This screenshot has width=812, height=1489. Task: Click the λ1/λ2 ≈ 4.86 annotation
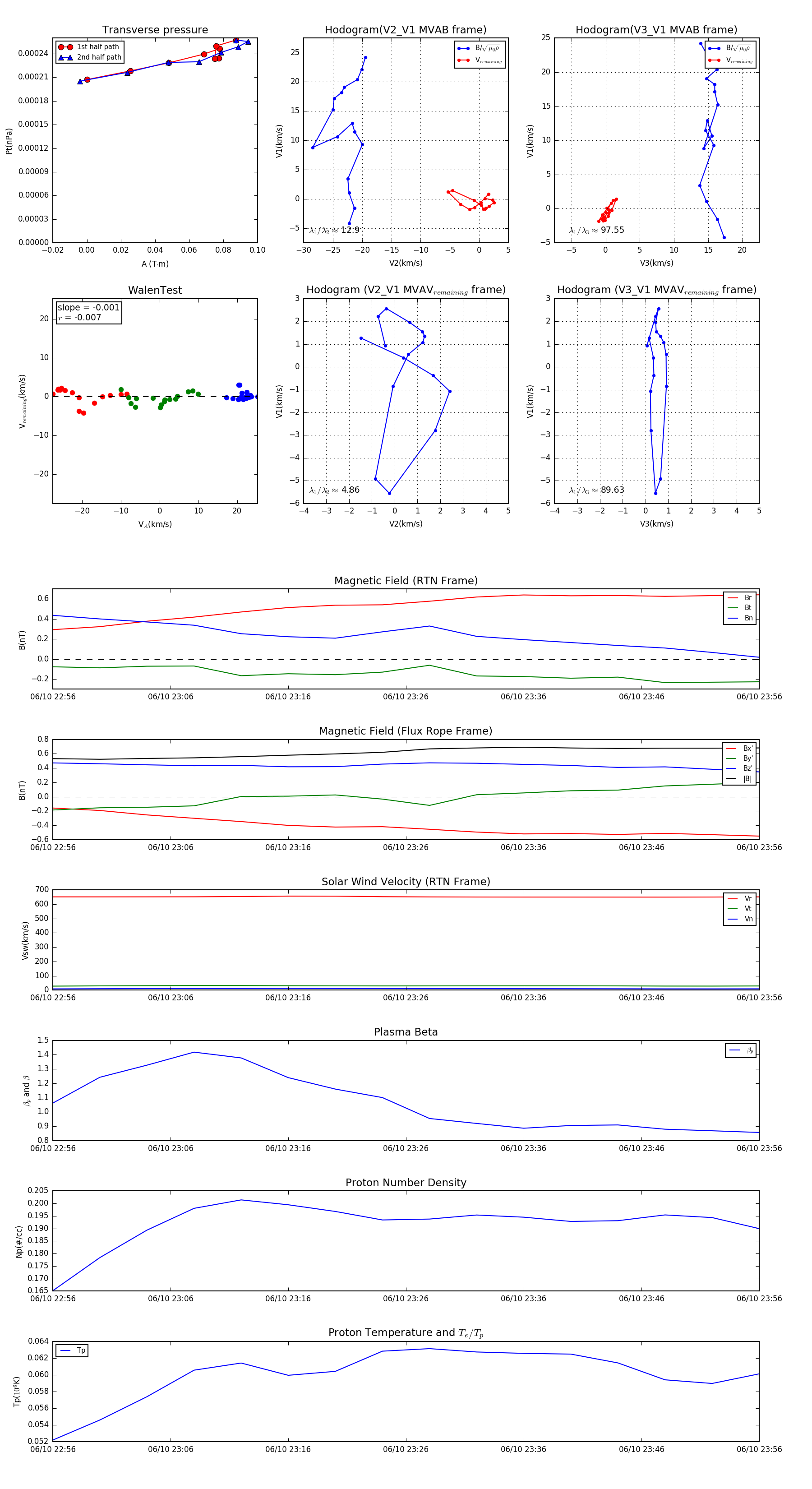[x=335, y=490]
